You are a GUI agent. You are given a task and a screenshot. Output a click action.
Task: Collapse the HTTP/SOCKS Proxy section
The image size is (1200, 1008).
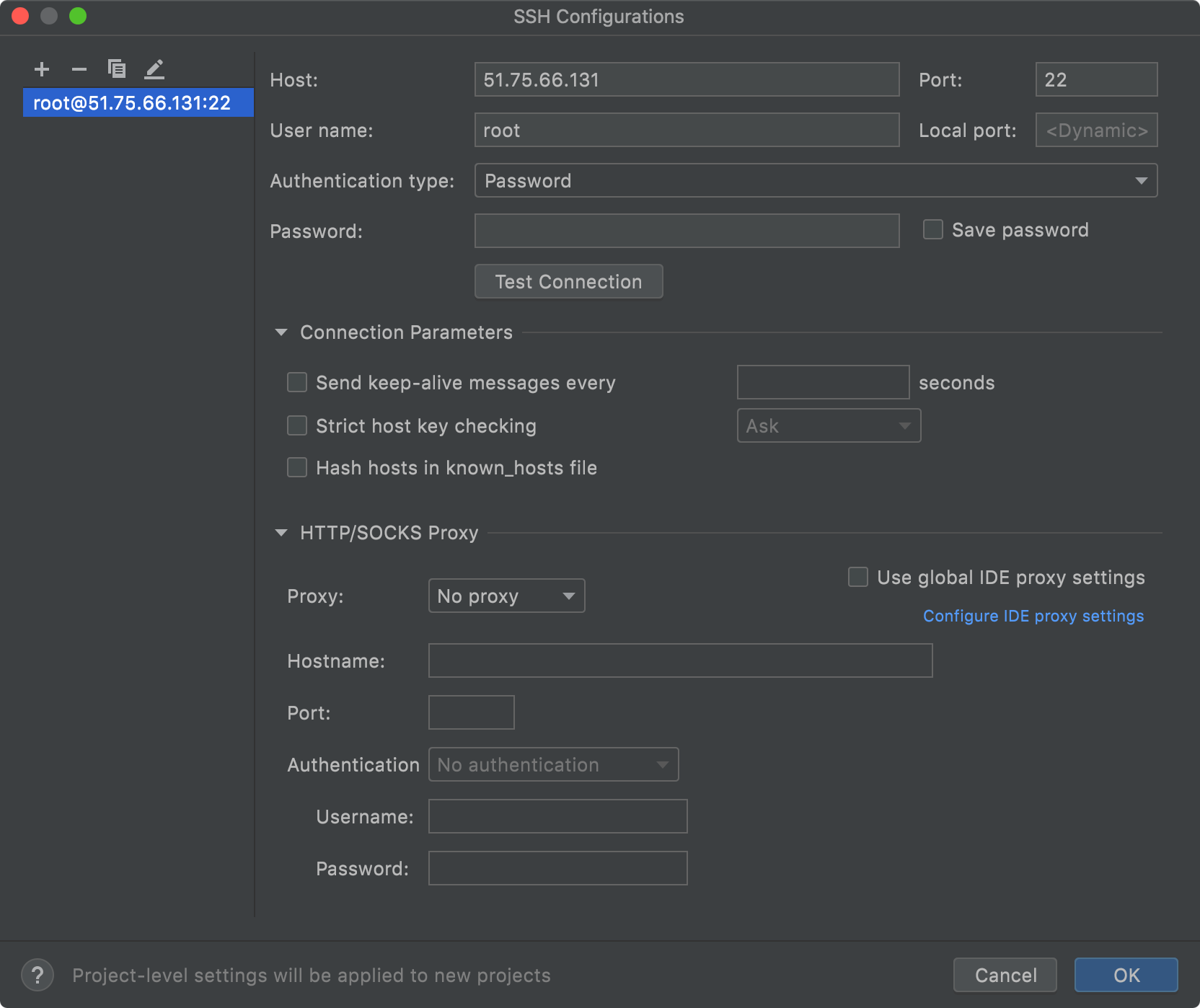coord(281,532)
